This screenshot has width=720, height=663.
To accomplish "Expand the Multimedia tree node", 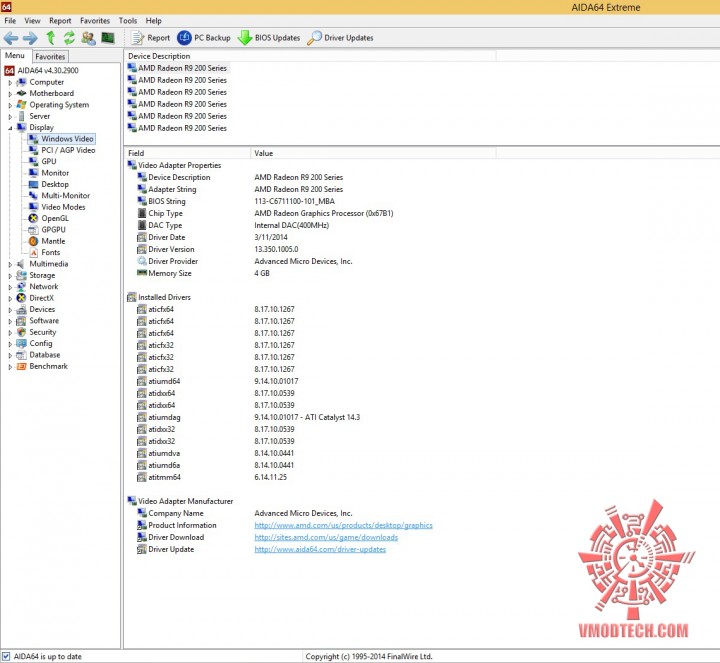I will (x=10, y=264).
